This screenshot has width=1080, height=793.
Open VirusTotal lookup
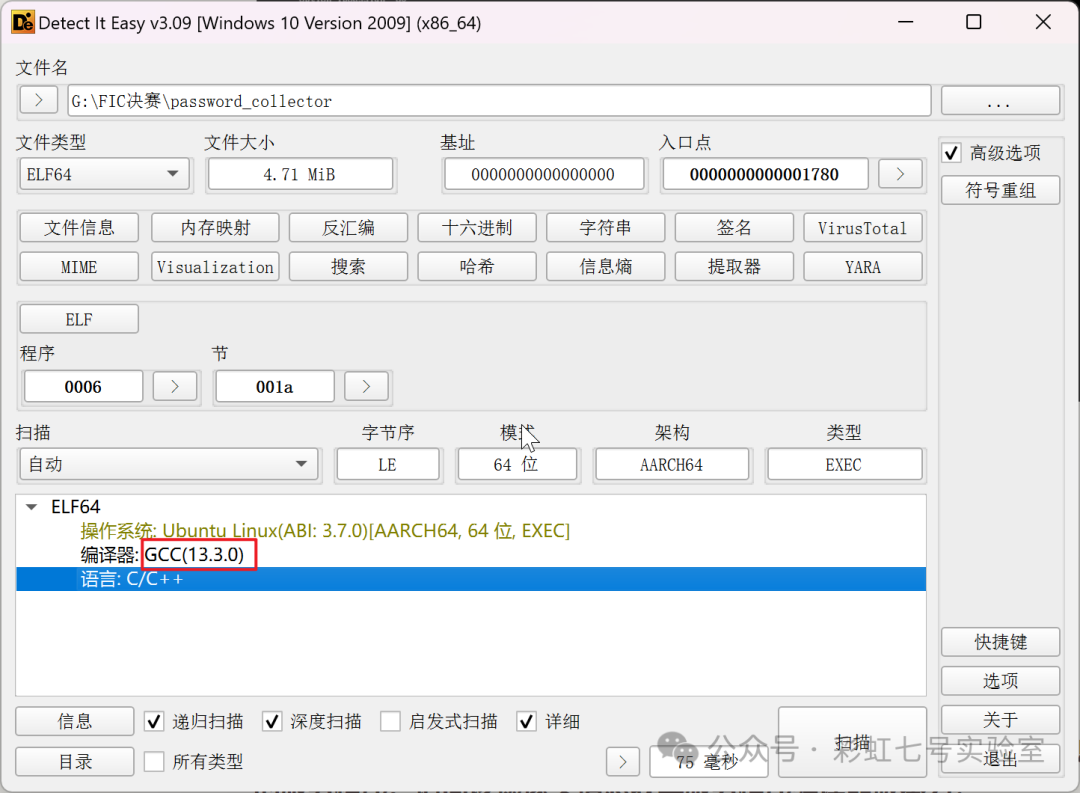coord(862,228)
